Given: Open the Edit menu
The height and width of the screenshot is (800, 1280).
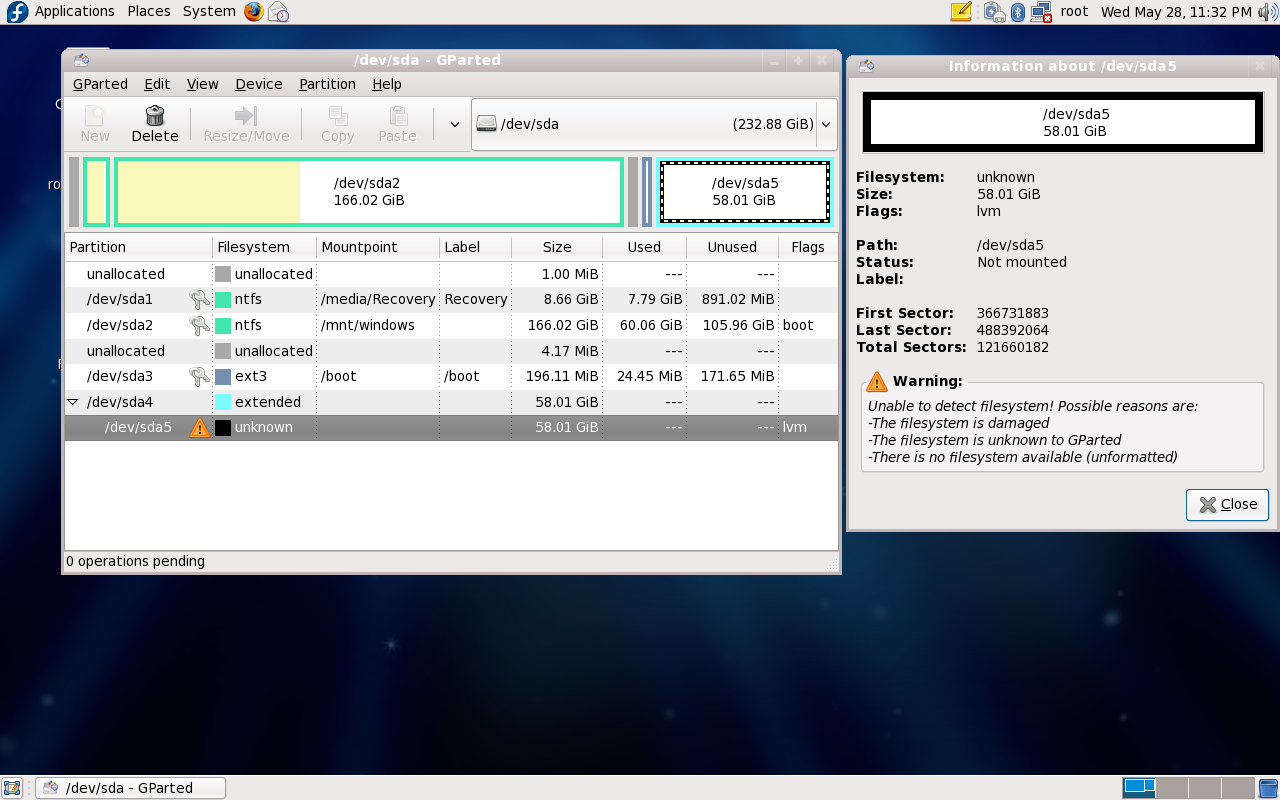Looking at the screenshot, I should (157, 84).
